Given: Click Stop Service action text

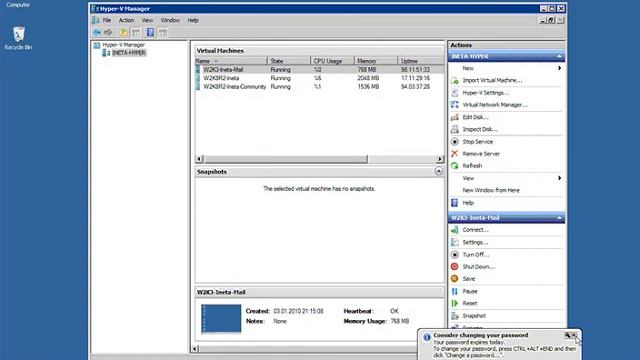Looking at the screenshot, I should click(x=478, y=142).
